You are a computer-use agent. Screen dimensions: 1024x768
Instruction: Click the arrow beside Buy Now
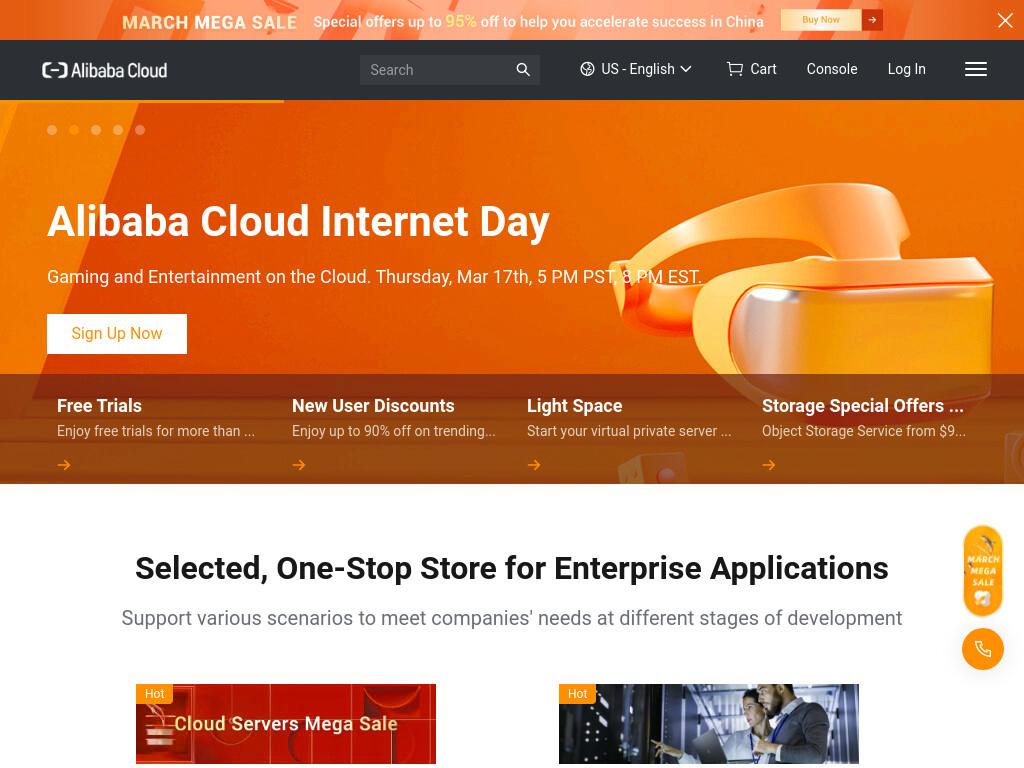click(872, 20)
